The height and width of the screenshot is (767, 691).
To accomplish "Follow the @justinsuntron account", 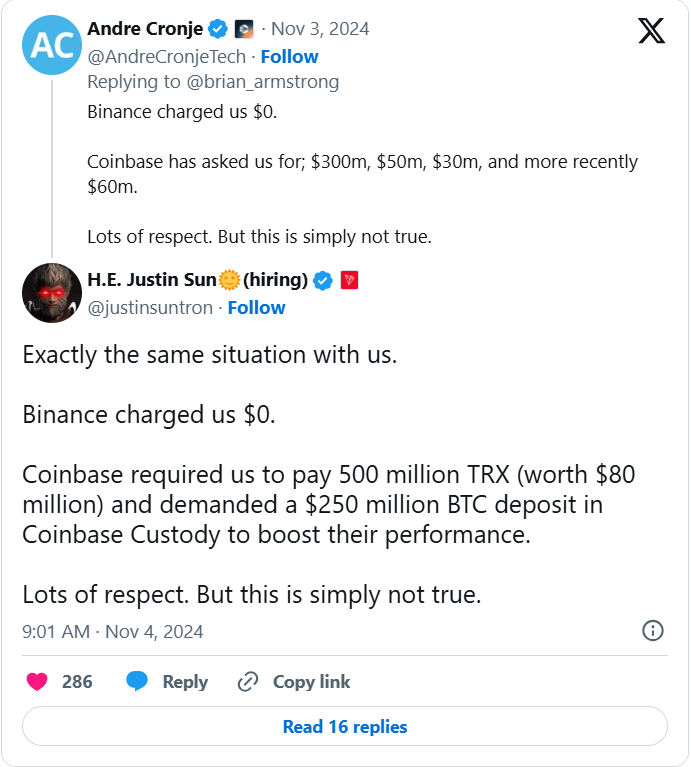I will pyautogui.click(x=256, y=308).
